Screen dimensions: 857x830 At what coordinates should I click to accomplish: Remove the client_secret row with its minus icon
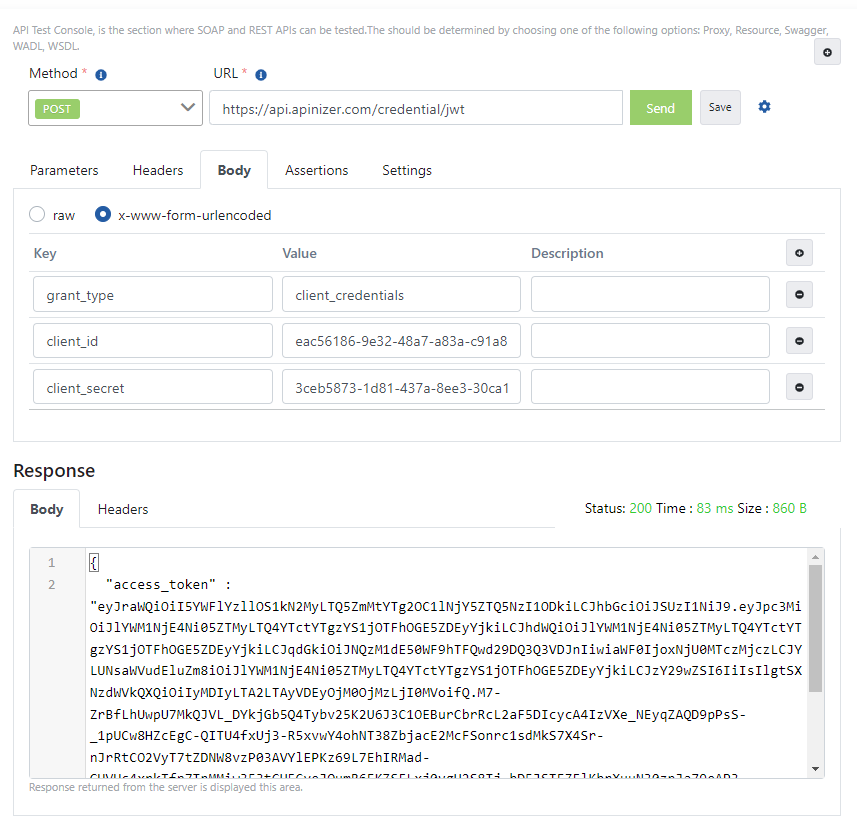click(798, 386)
